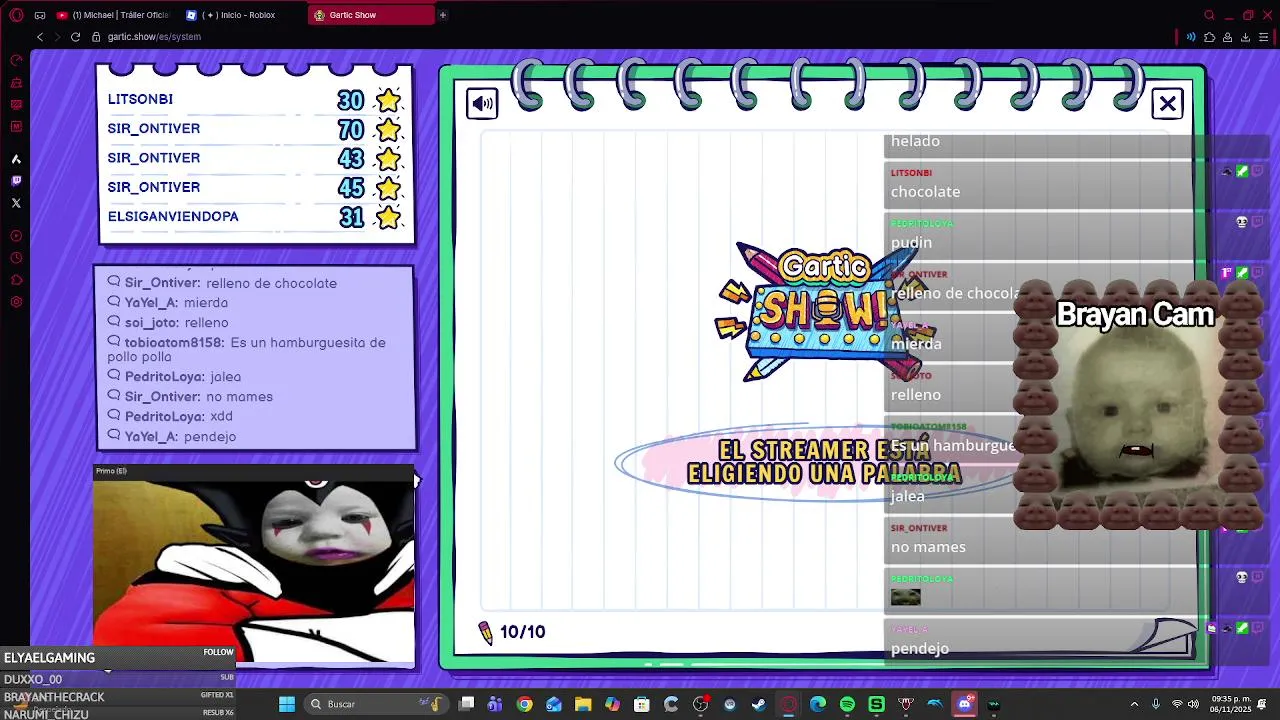Click the PedritoLoya 'xdd' chat message

(x=170, y=416)
